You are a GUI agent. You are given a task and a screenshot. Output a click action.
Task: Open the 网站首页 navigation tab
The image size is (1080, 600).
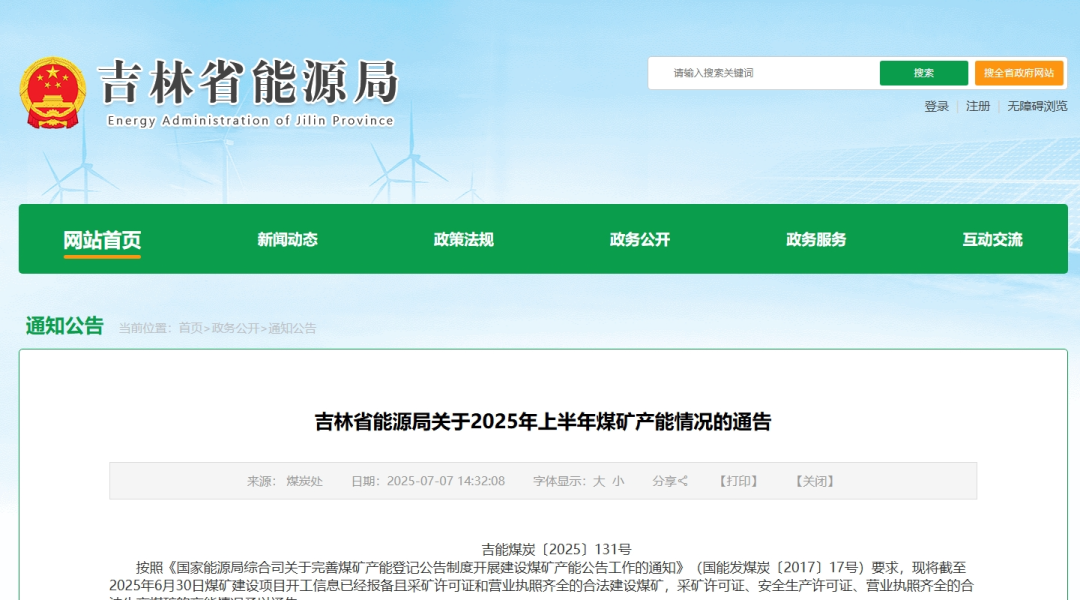pyautogui.click(x=102, y=240)
